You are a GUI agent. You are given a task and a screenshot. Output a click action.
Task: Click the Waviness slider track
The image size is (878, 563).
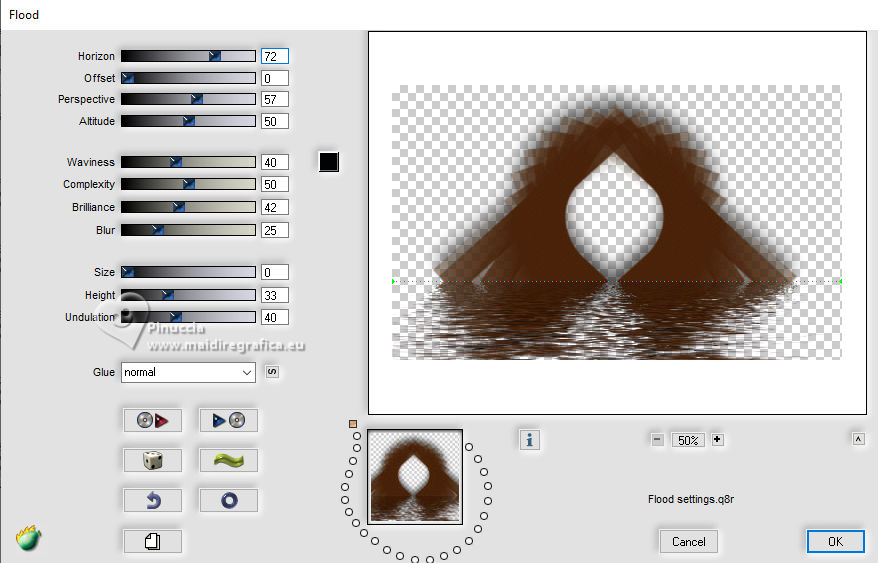(188, 162)
